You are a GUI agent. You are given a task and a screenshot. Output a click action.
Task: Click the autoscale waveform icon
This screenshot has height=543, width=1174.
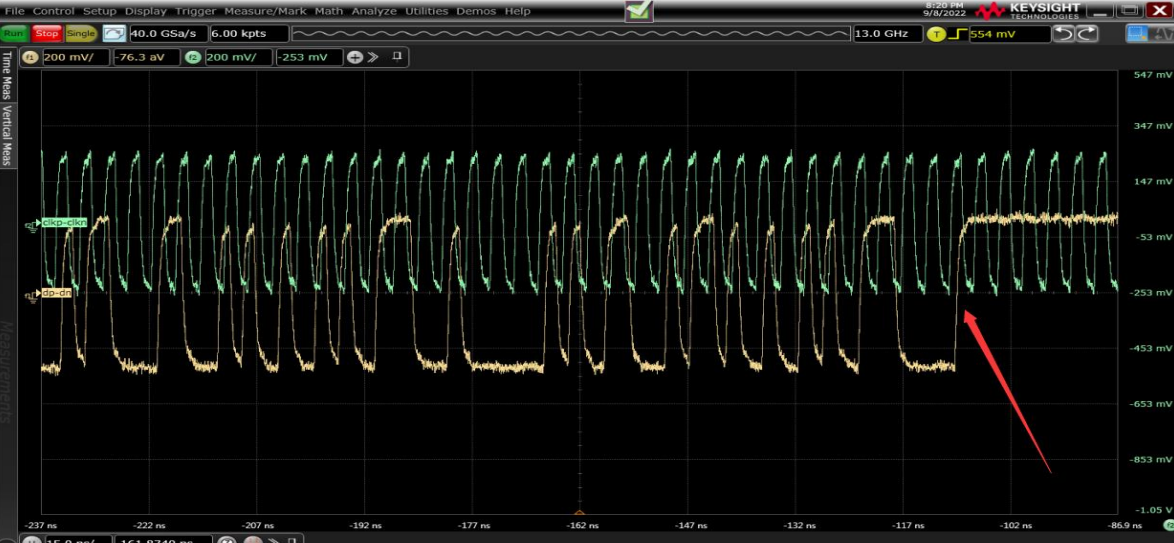click(x=114, y=33)
